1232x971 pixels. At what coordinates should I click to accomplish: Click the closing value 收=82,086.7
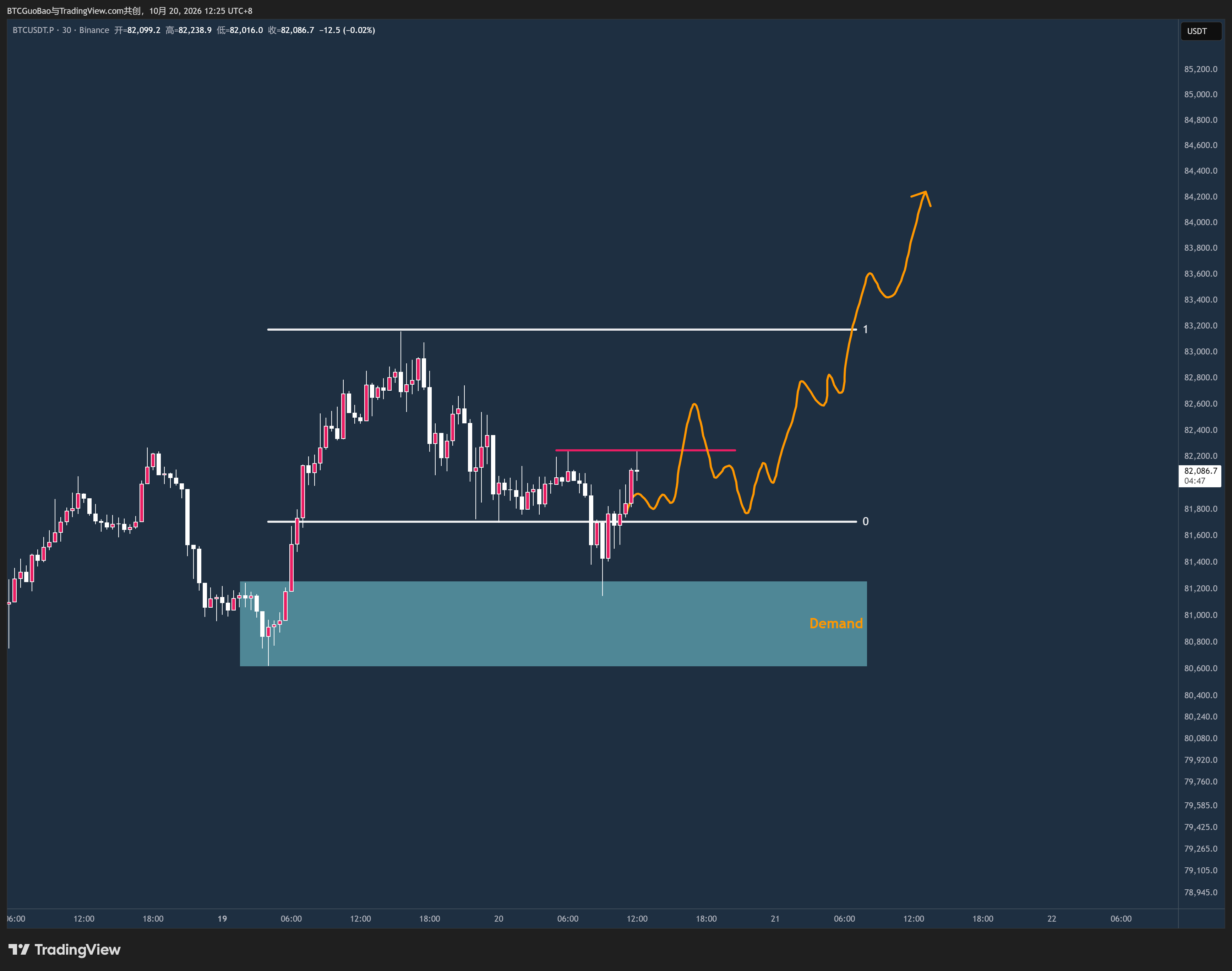291,30
